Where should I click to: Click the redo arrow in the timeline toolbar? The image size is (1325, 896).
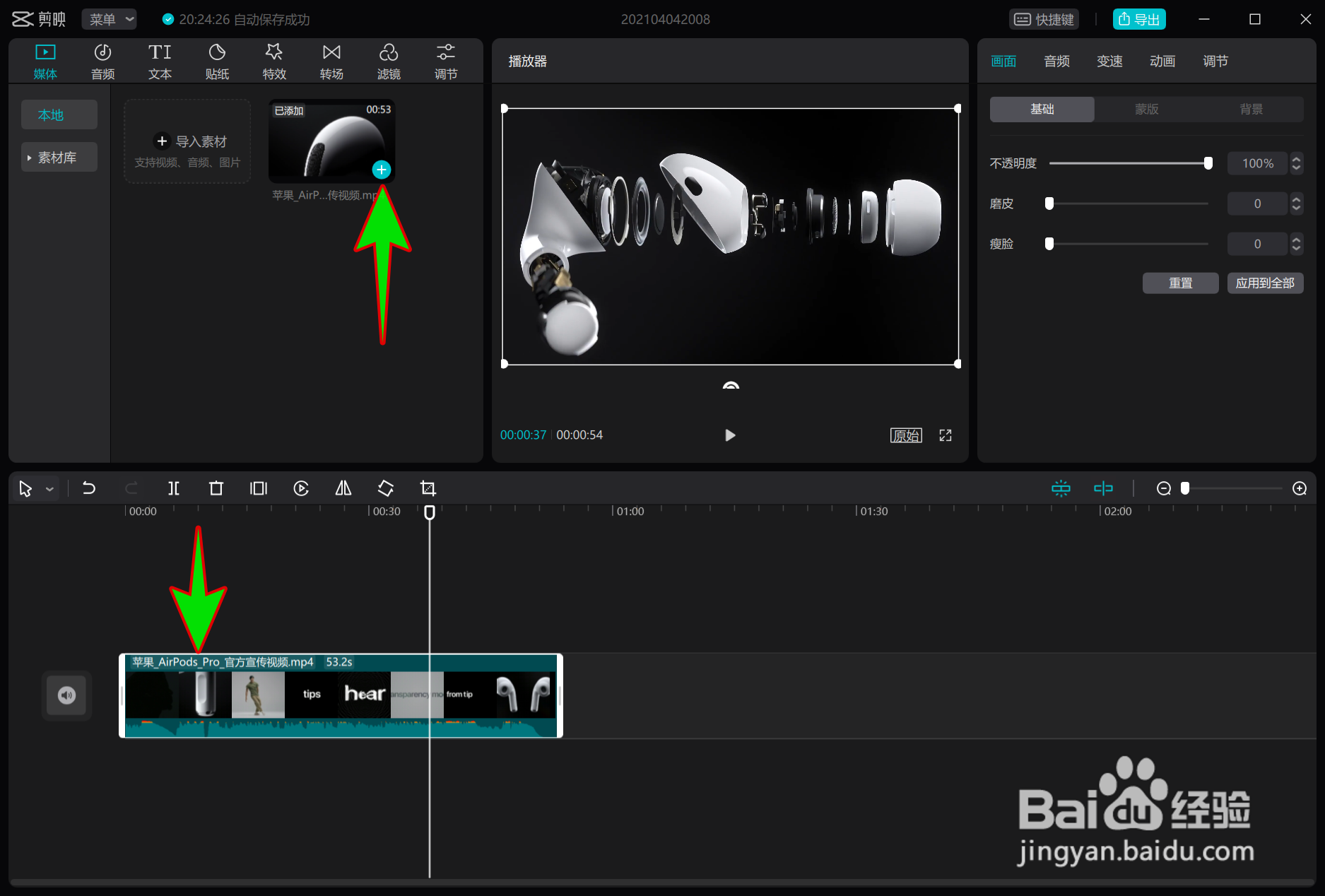click(x=131, y=488)
